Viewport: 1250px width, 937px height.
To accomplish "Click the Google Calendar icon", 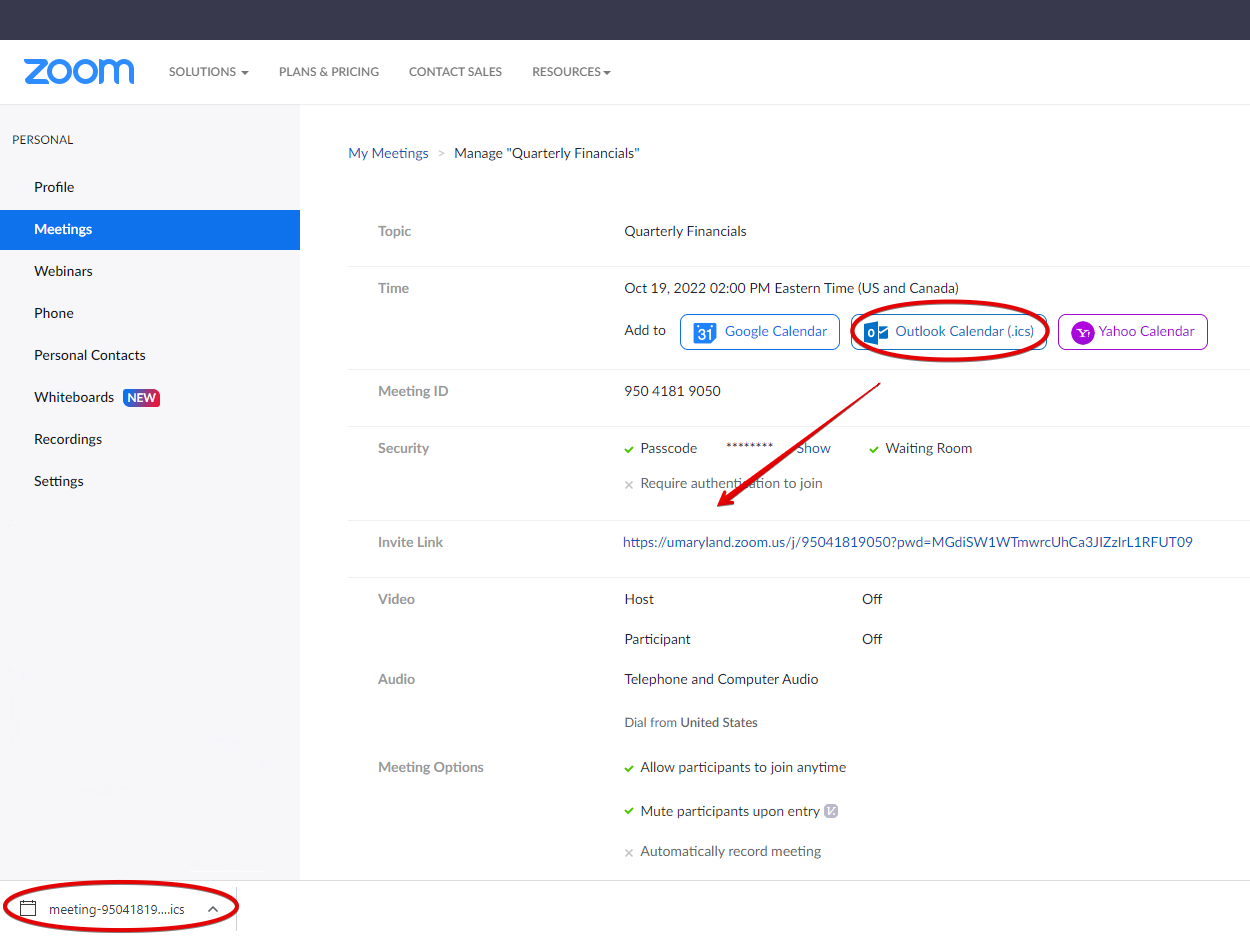I will (x=705, y=333).
